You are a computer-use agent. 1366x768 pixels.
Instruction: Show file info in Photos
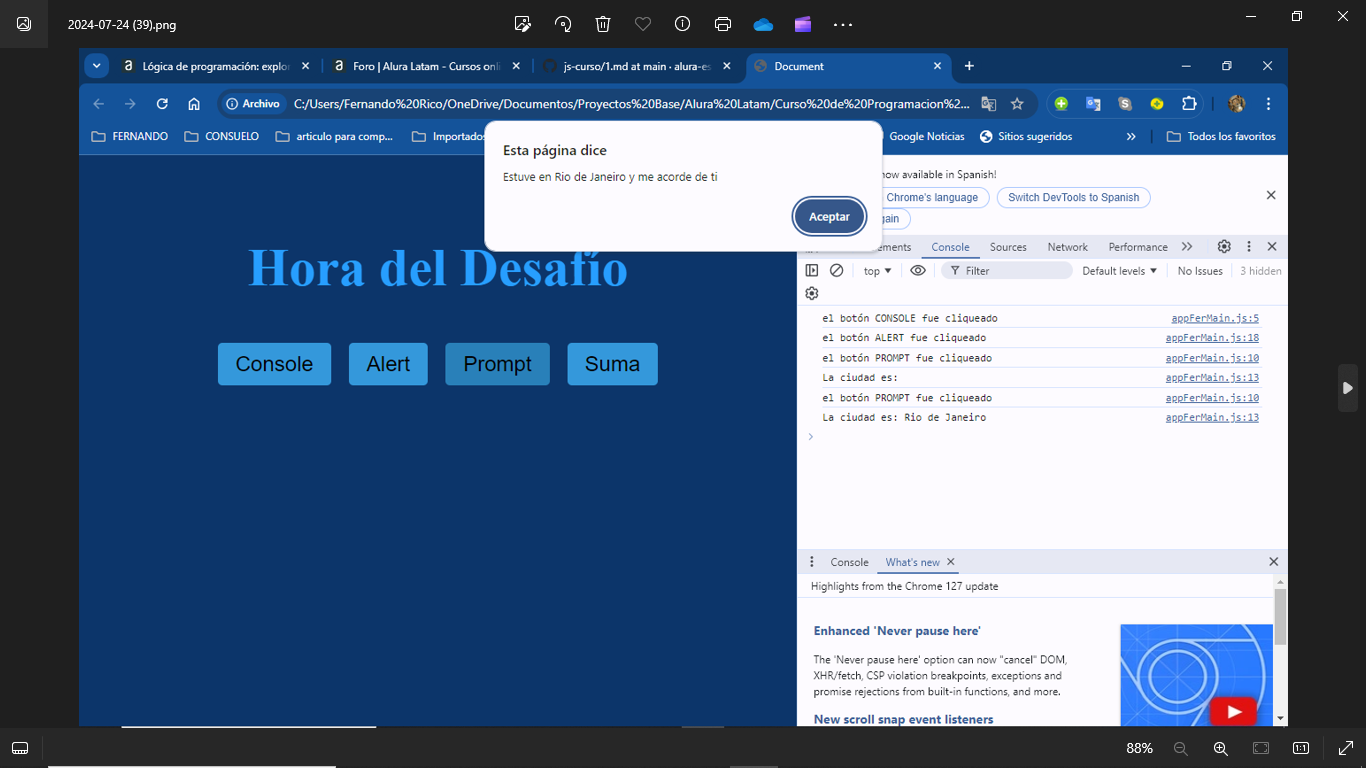click(x=683, y=24)
